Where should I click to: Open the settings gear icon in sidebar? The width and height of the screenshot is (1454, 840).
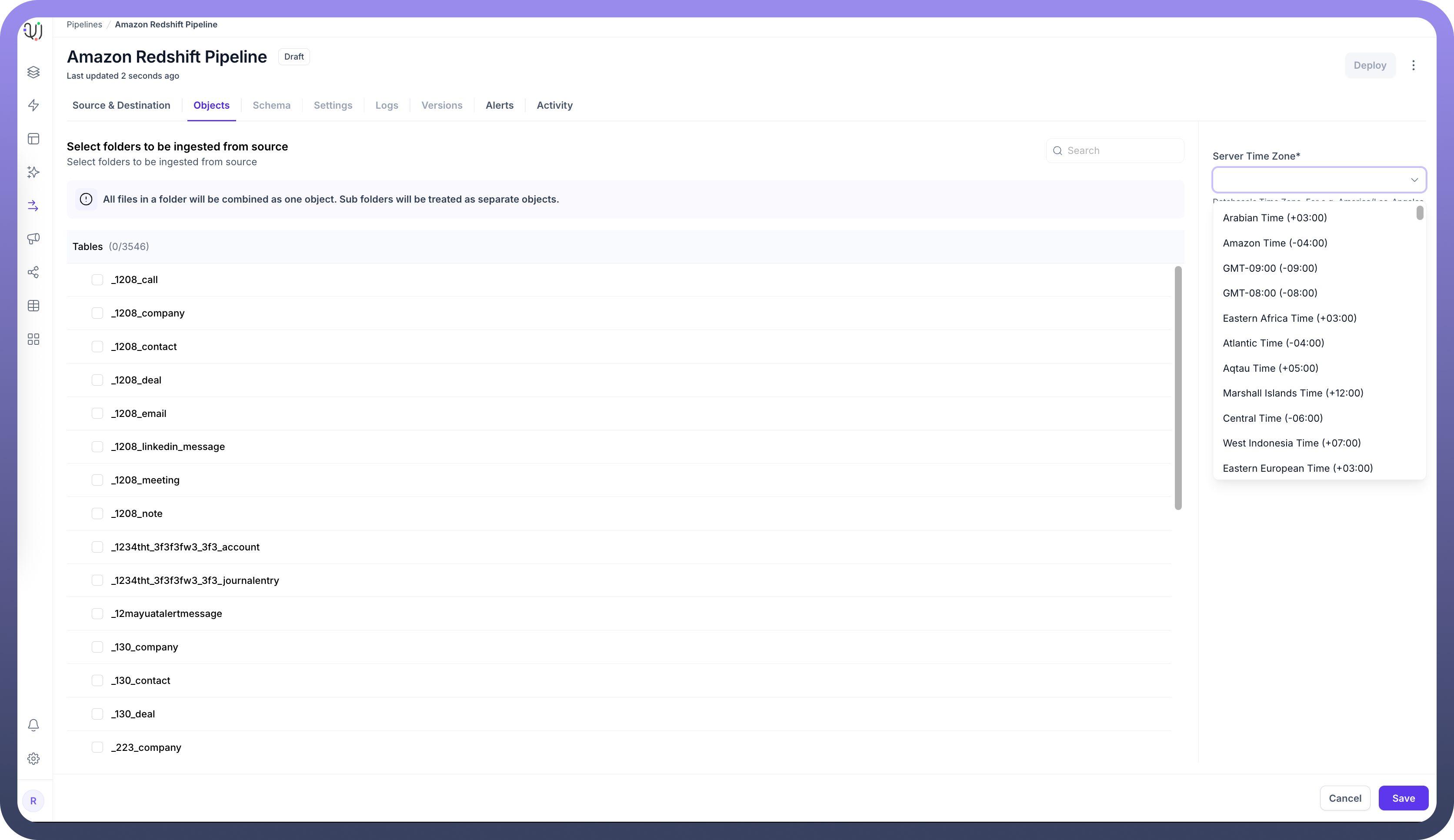pyautogui.click(x=33, y=759)
